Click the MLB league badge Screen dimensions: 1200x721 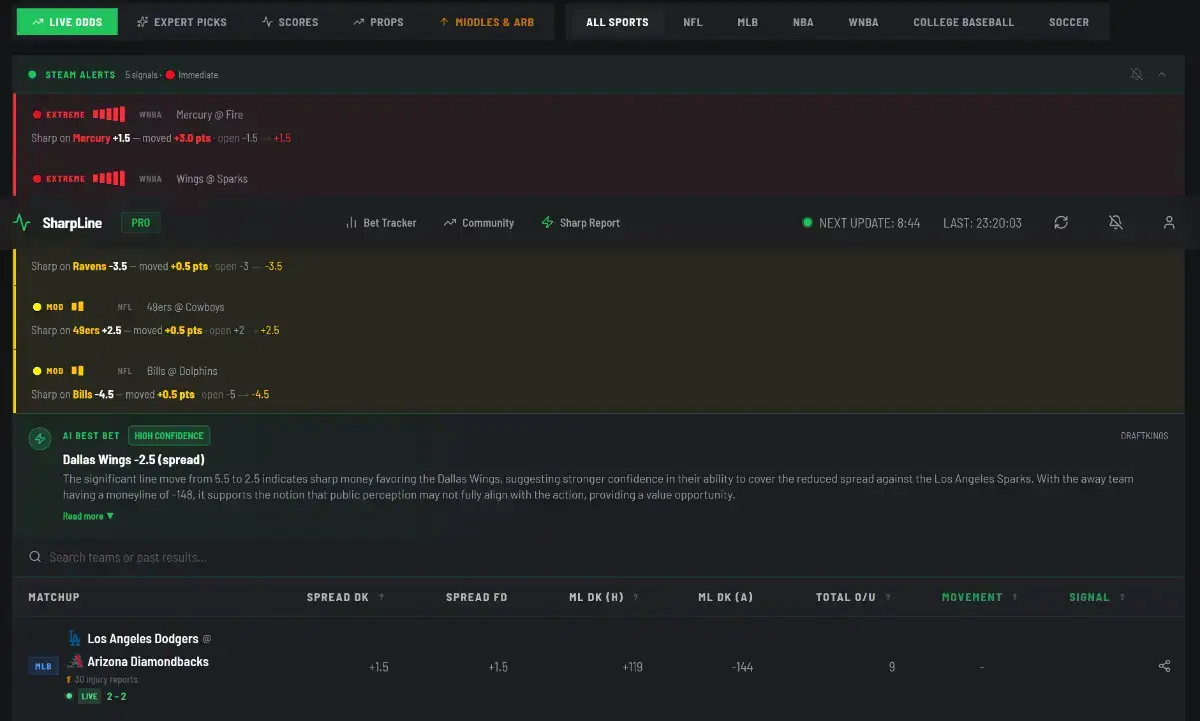coord(43,666)
